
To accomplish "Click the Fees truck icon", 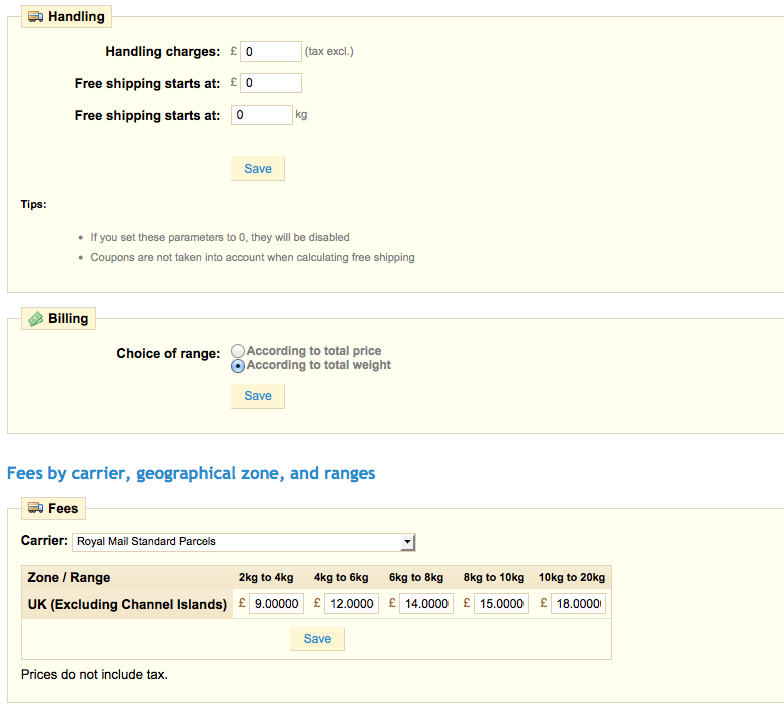I will (35, 509).
